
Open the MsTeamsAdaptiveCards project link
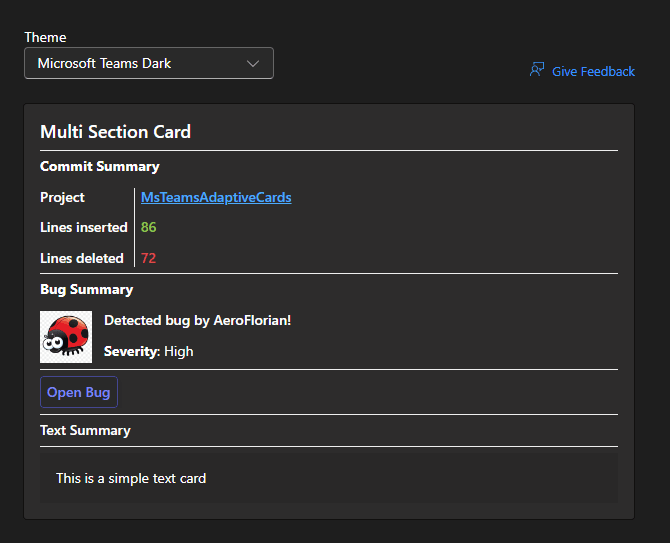pos(216,197)
